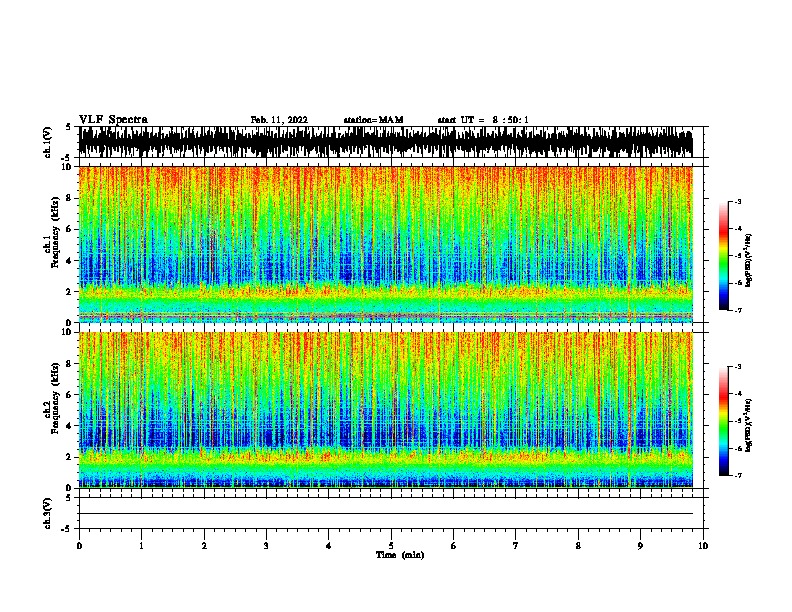Click time axis tick label "1"

(141, 546)
